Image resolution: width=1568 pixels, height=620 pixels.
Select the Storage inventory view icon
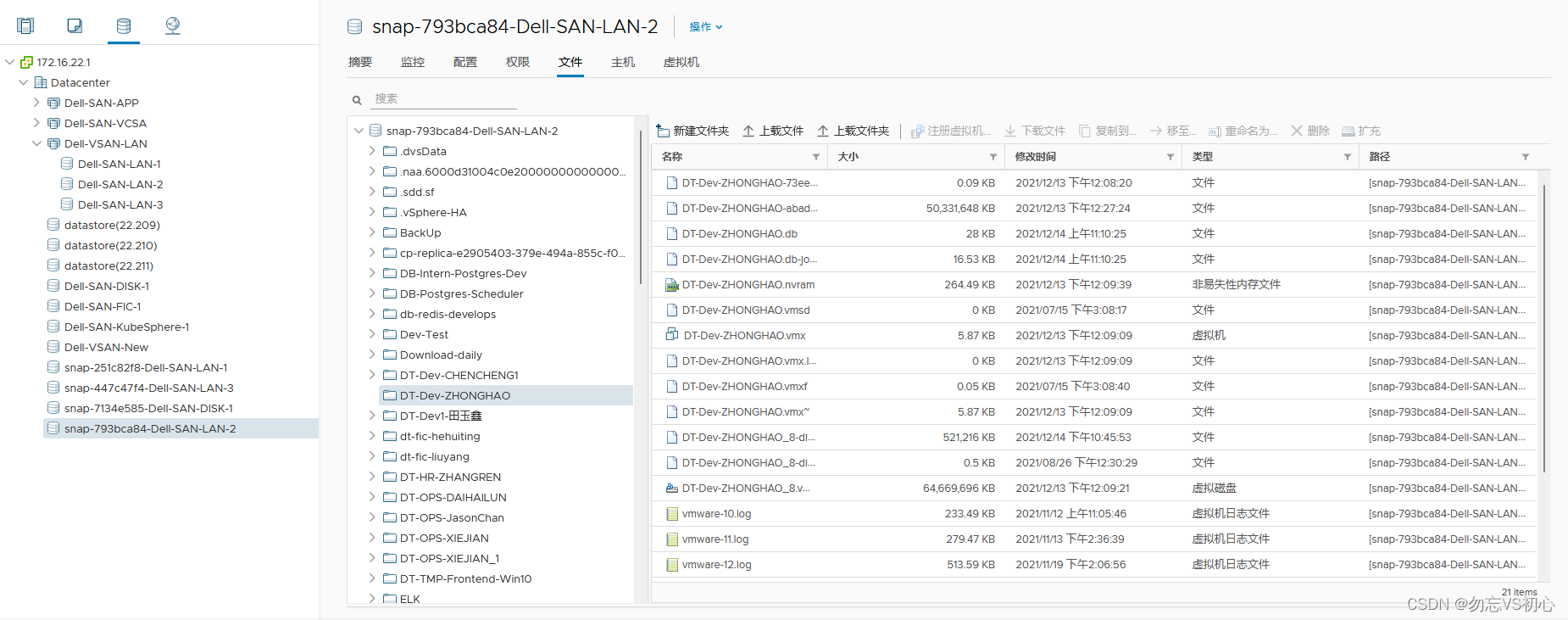pyautogui.click(x=124, y=25)
